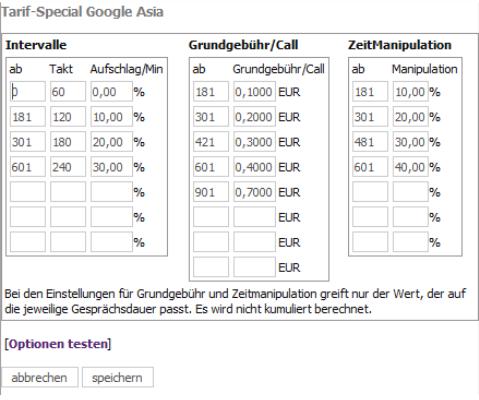
Task: Select the Grundgebühr field with 0,1000 EUR
Action: [254, 91]
